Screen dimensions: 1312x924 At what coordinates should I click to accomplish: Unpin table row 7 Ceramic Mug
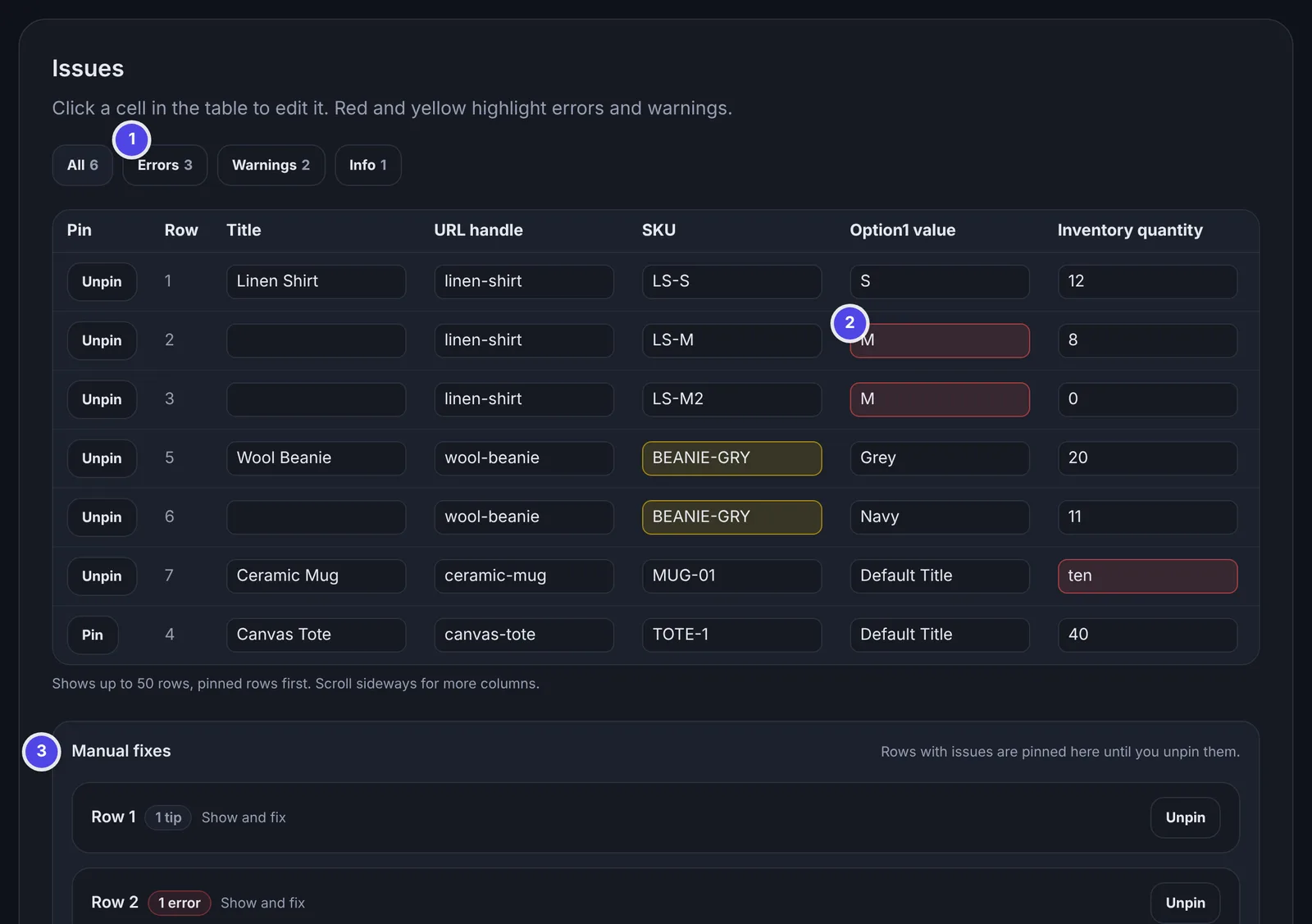[x=102, y=576]
